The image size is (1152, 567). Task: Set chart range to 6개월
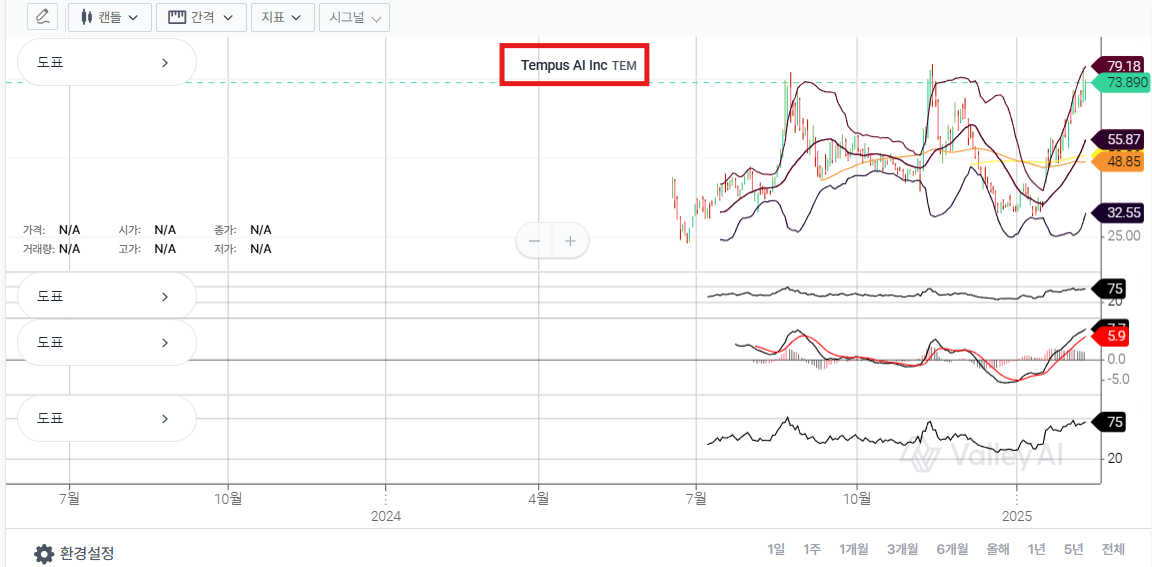click(x=952, y=549)
